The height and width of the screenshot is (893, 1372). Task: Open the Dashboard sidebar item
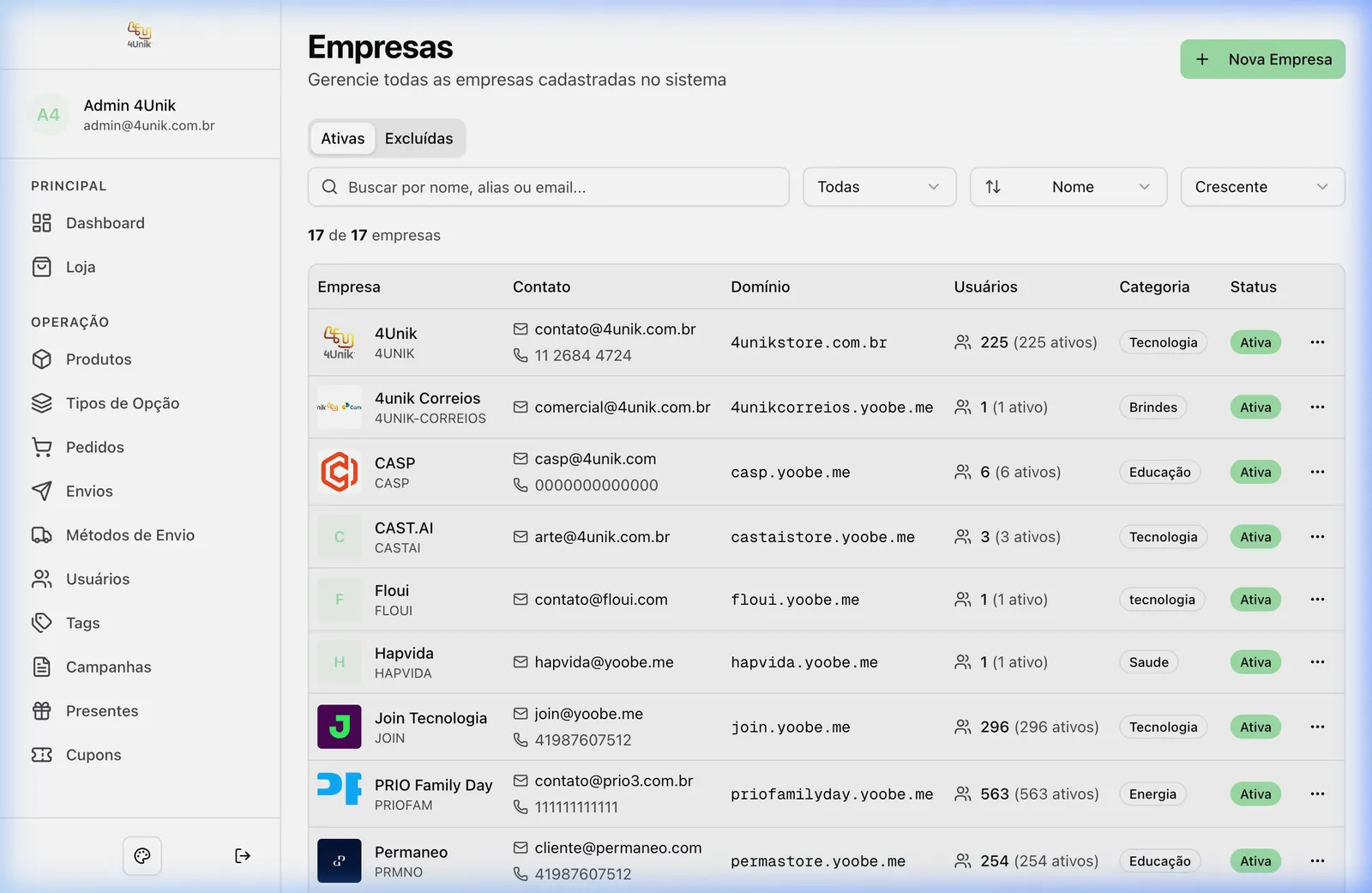coord(105,223)
